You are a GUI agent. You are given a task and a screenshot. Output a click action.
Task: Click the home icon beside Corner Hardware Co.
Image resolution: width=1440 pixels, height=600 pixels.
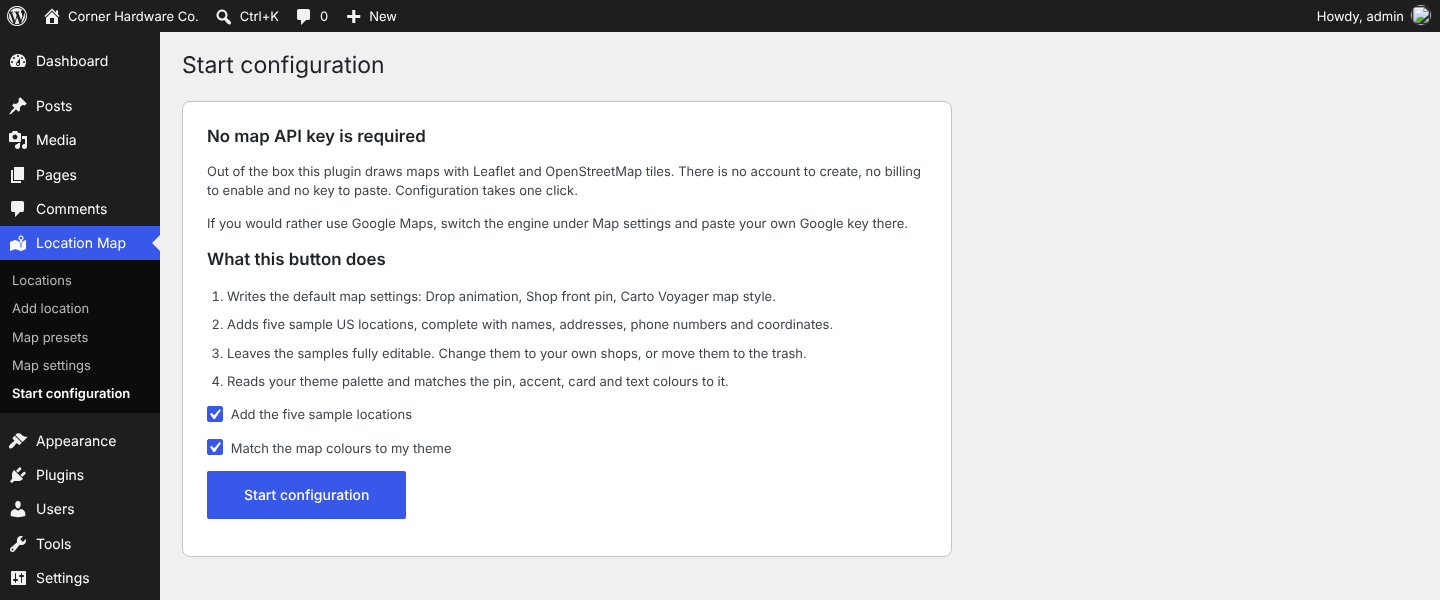click(52, 16)
